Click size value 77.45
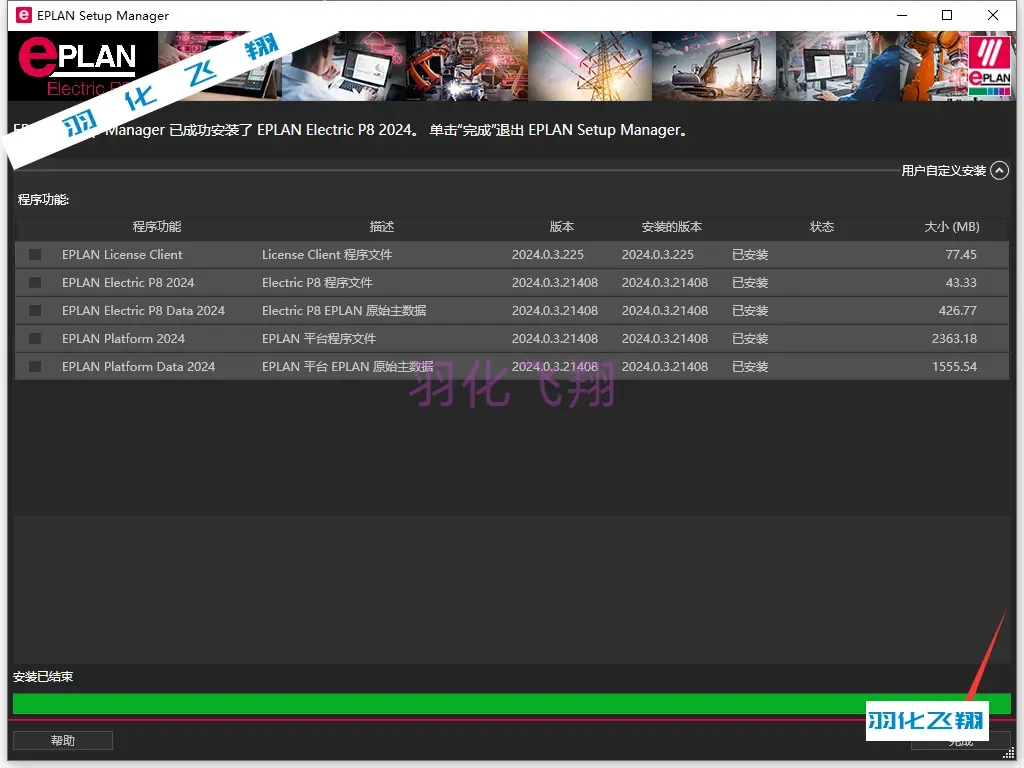Viewport: 1024px width, 768px height. 961,255
